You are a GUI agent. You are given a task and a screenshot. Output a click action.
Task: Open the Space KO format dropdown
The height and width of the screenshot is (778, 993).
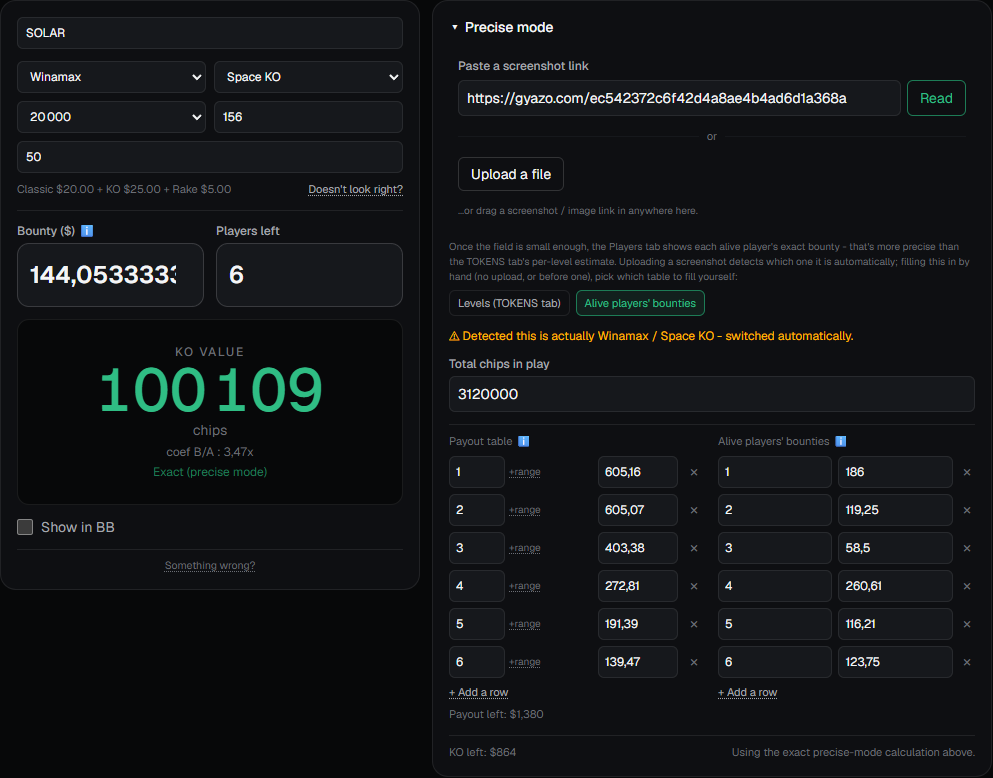[308, 77]
